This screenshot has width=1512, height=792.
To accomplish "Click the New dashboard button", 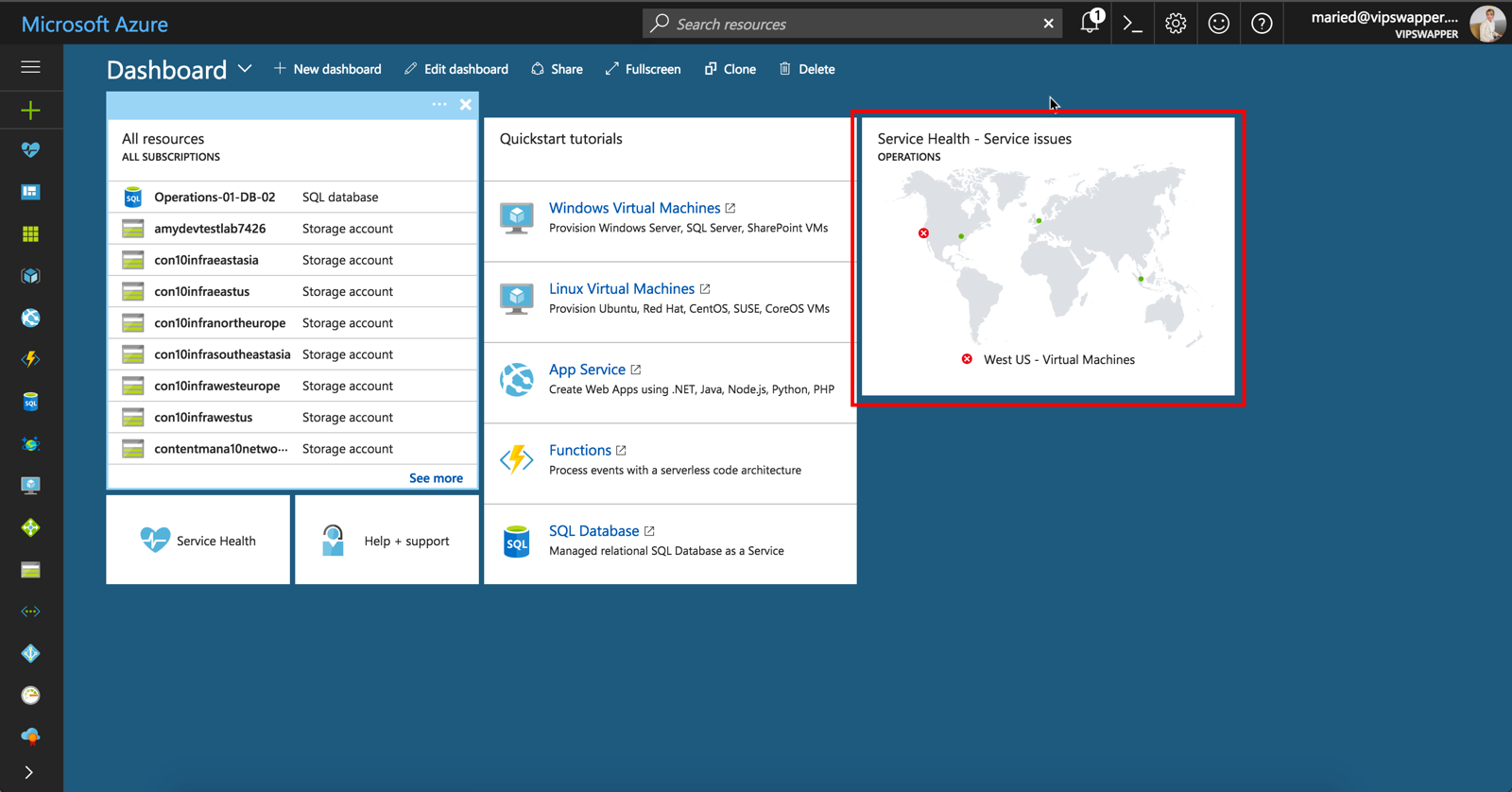I will pos(328,69).
